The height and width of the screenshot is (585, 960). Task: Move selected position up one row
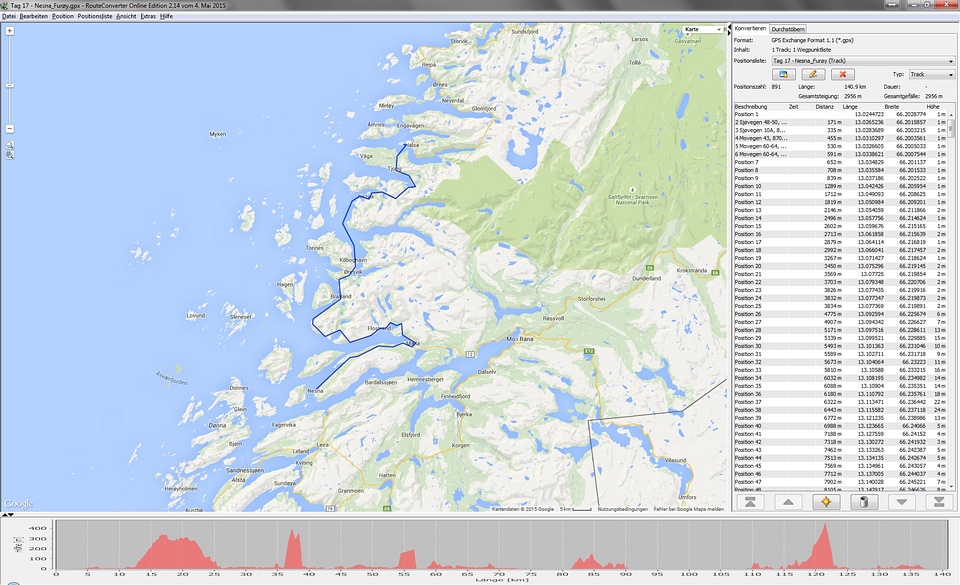[x=787, y=502]
